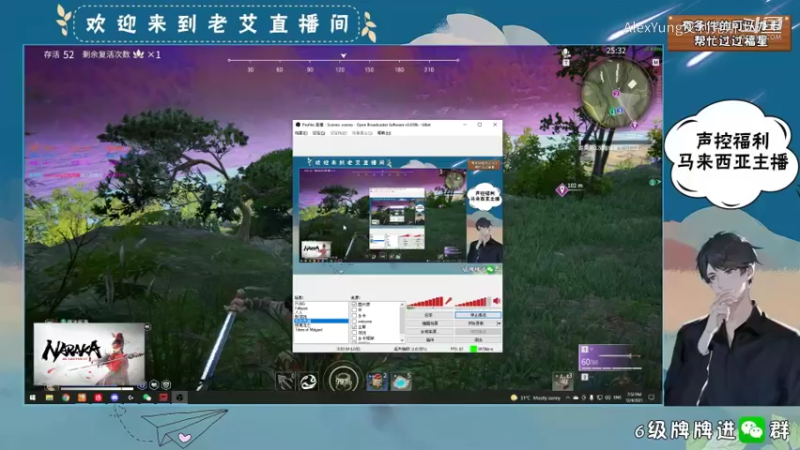
Task: Click the heart badge icon under Naraka thumbnail
Action: 154,385
